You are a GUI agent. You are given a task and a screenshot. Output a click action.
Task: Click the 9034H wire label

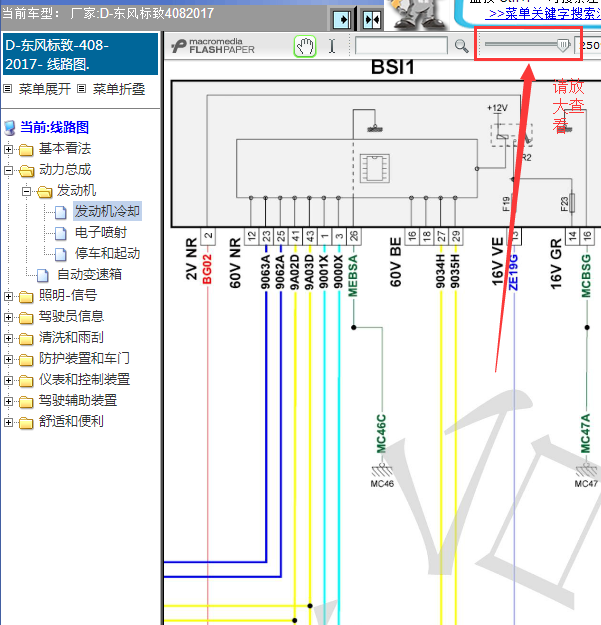click(440, 272)
